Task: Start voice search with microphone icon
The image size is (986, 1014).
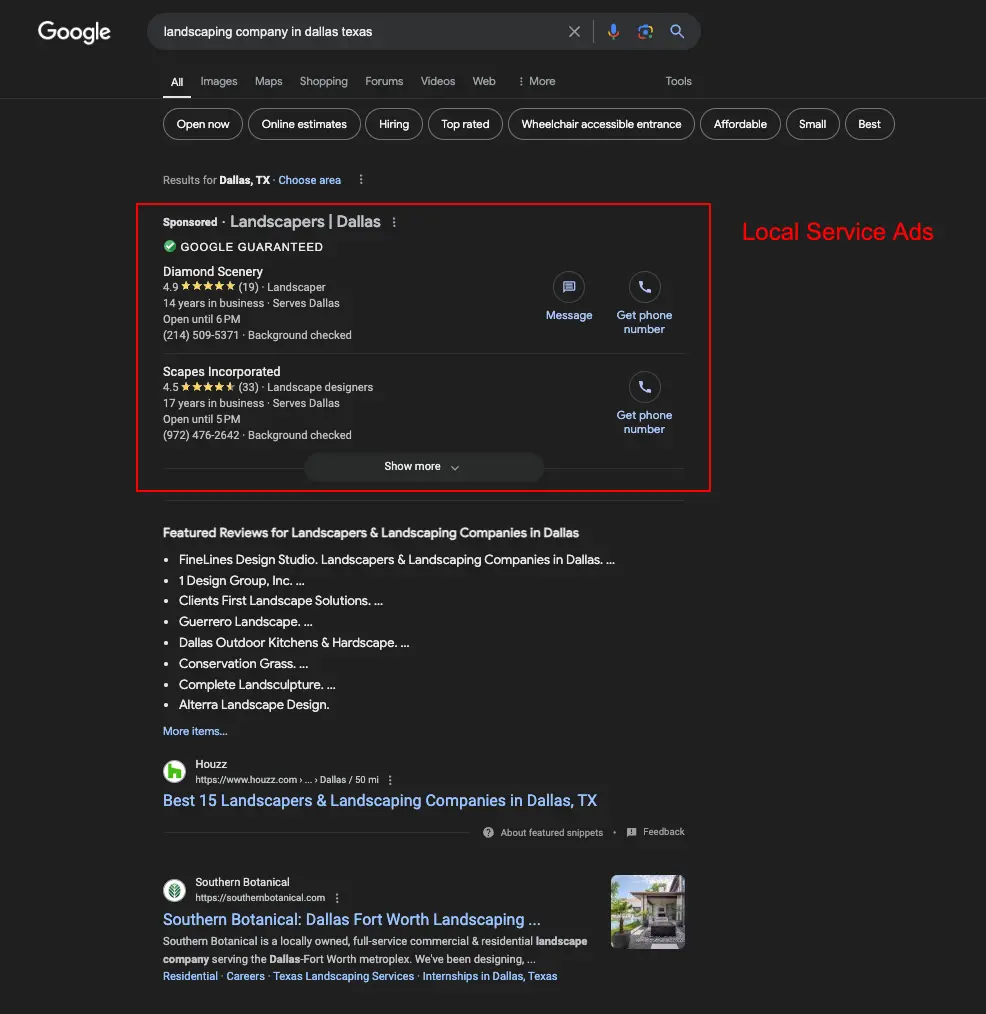Action: pyautogui.click(x=613, y=32)
